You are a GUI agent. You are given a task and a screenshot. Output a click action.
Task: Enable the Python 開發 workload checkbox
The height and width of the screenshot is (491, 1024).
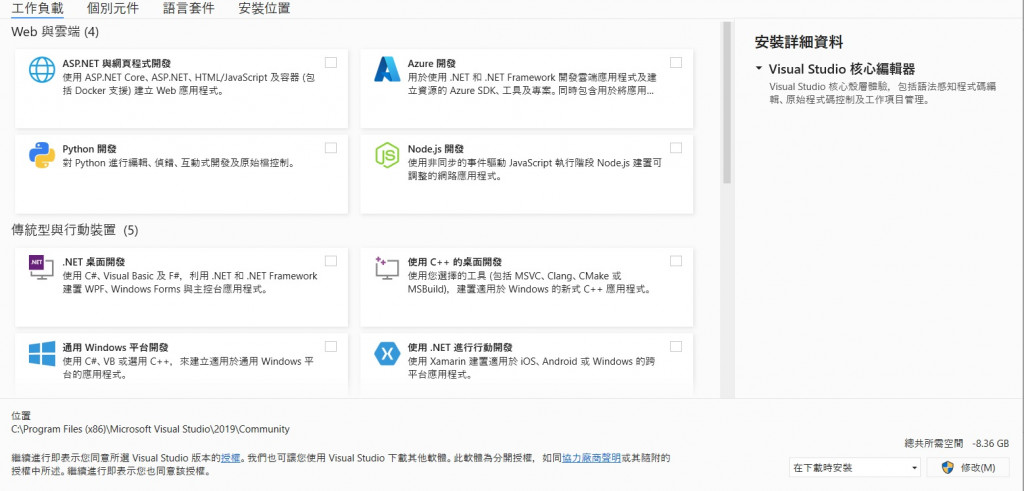click(331, 148)
